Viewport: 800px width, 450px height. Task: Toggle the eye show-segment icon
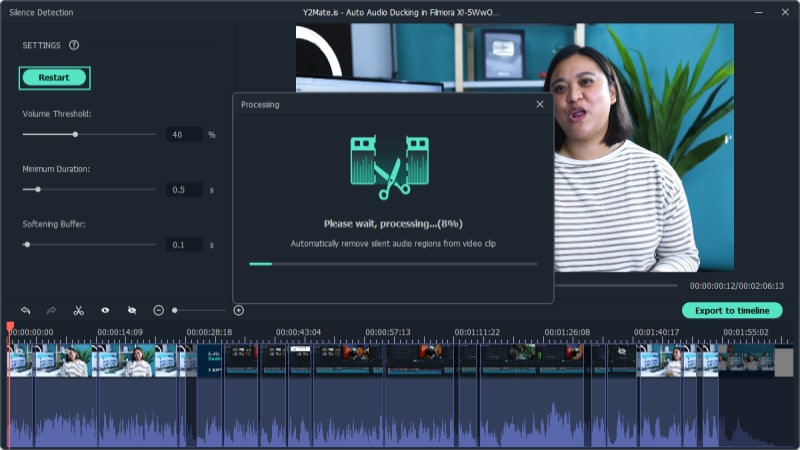[x=105, y=310]
